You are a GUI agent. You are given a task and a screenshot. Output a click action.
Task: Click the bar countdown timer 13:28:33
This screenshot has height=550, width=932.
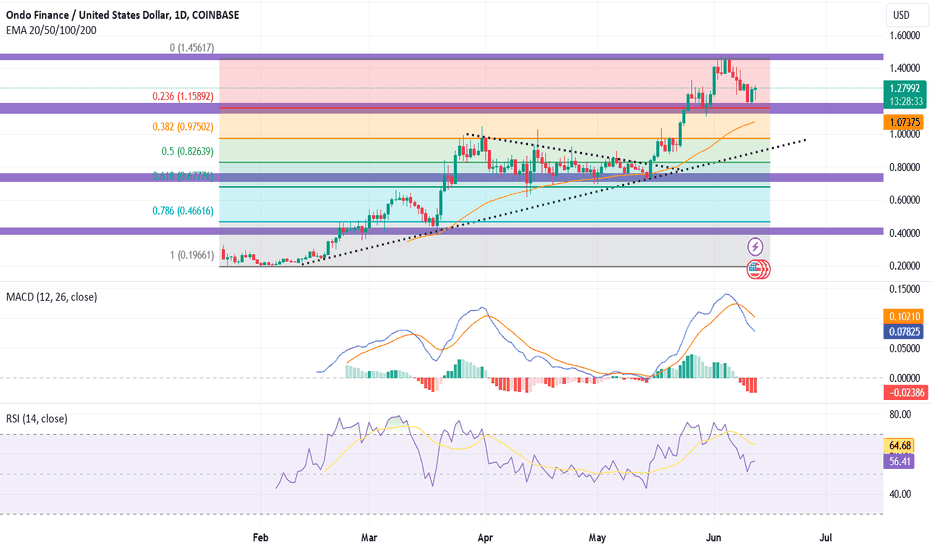tap(905, 102)
